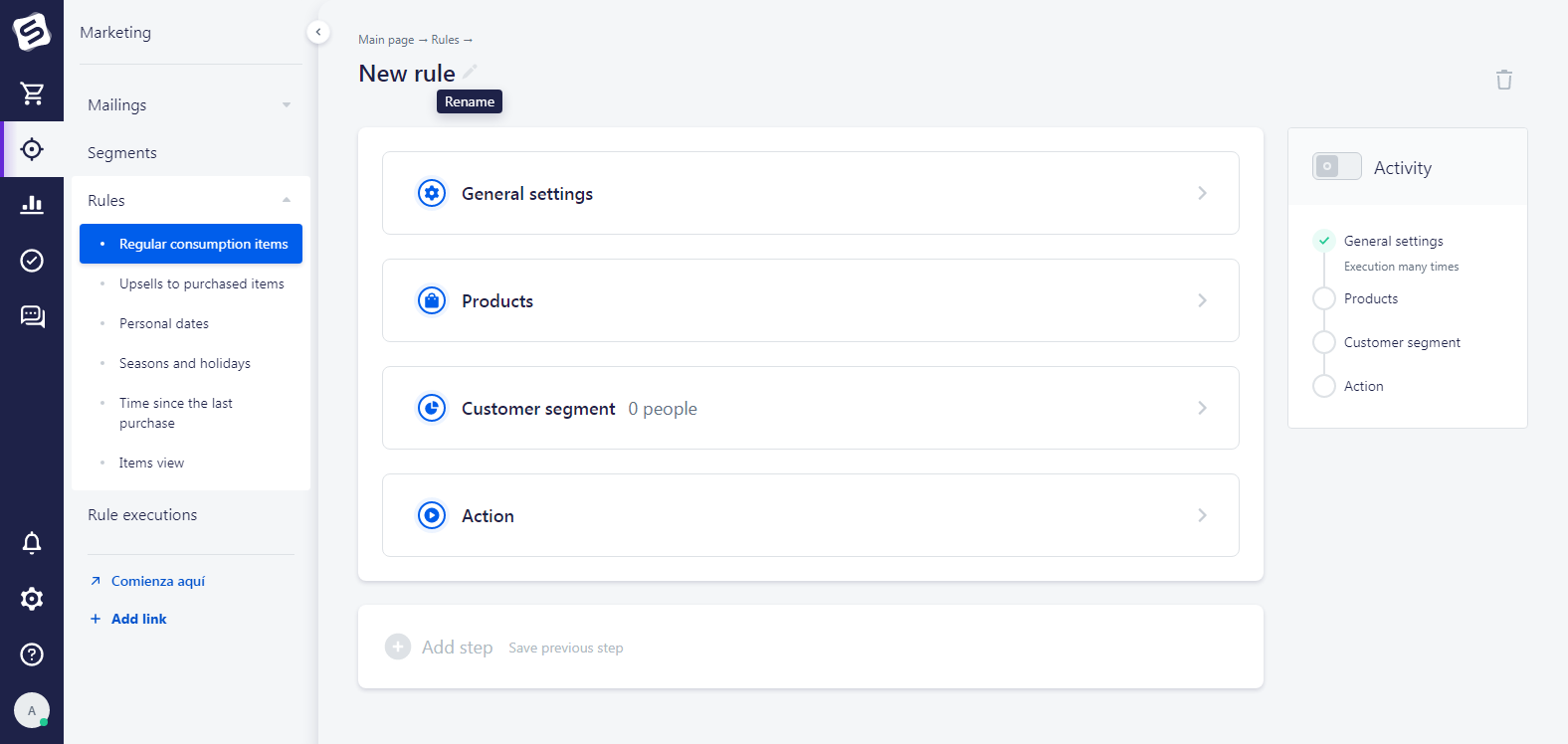Open the settings gear in sidebar
Viewport: 1568px width, 744px height.
[x=32, y=599]
